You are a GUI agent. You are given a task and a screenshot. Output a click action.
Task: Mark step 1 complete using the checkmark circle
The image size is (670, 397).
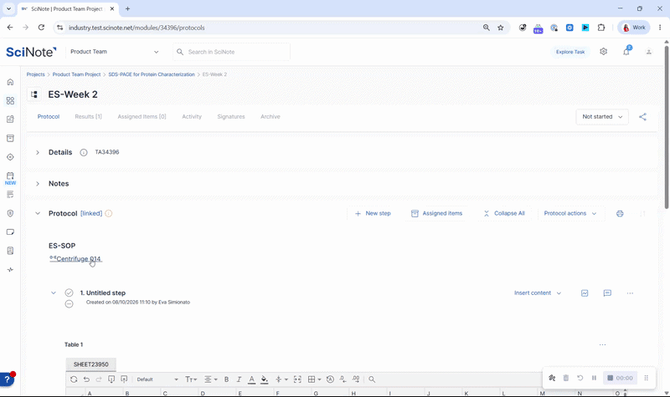[x=69, y=293]
